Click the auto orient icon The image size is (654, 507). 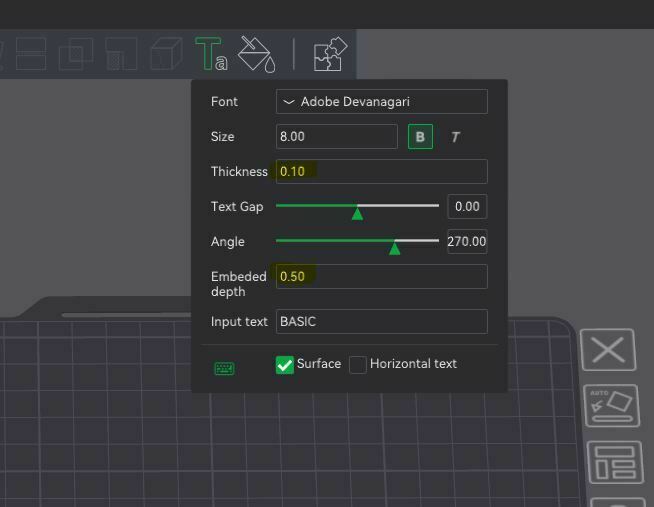(612, 406)
